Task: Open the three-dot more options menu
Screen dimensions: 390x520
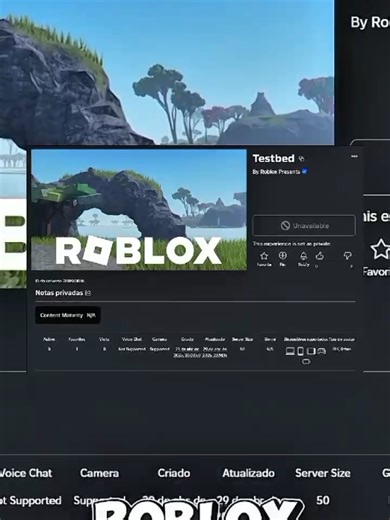Action: pyautogui.click(x=354, y=156)
